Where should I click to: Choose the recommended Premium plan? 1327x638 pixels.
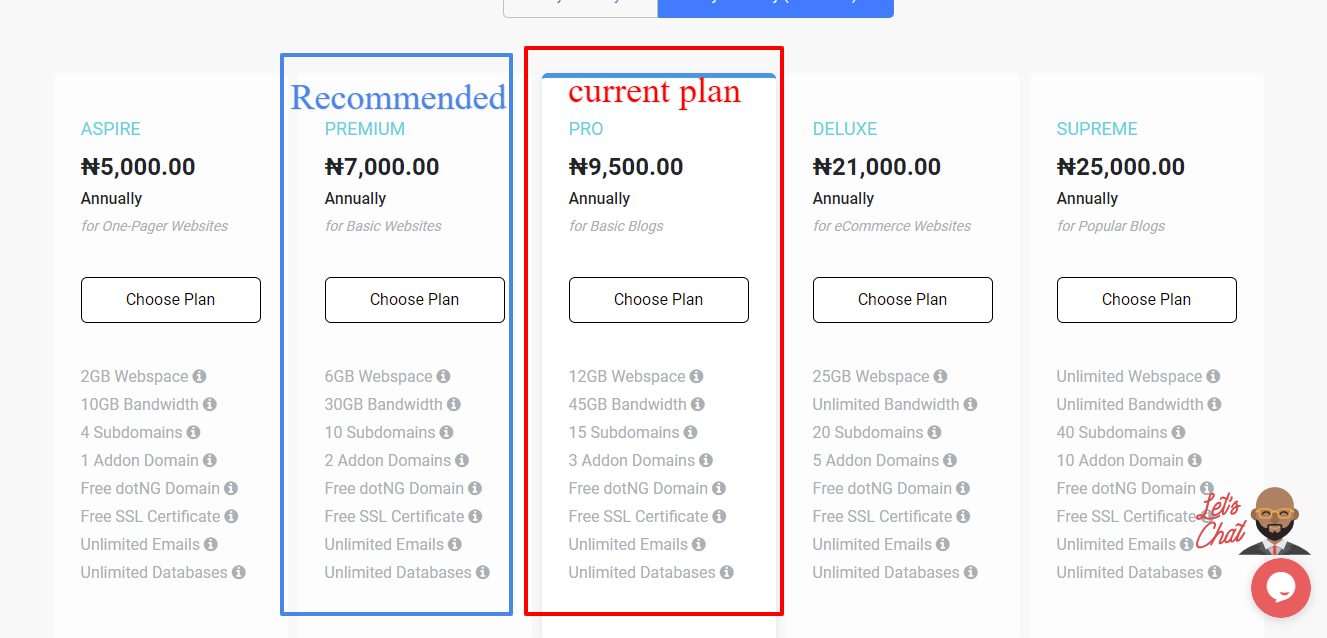tap(414, 299)
